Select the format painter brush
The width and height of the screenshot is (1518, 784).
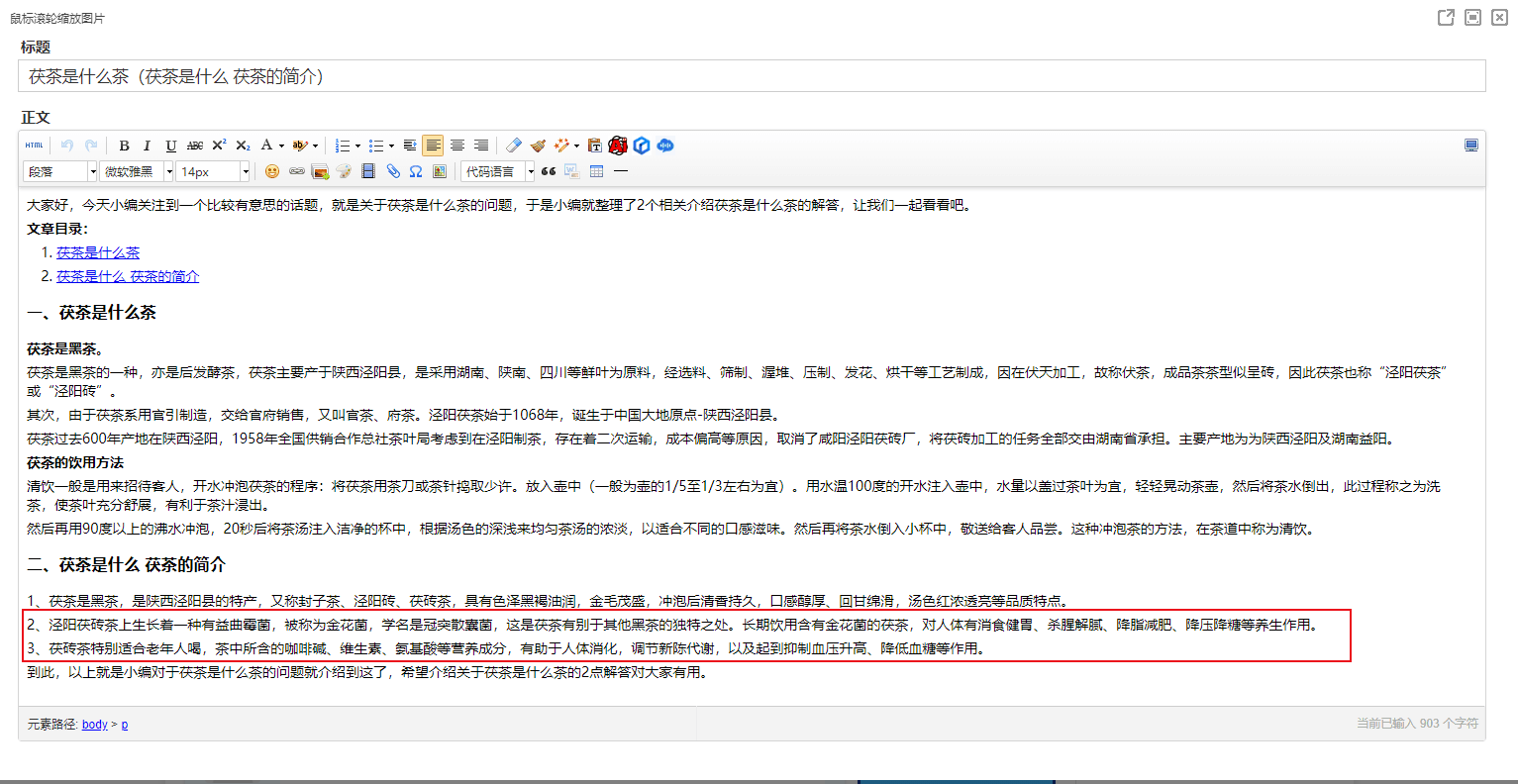pos(538,146)
